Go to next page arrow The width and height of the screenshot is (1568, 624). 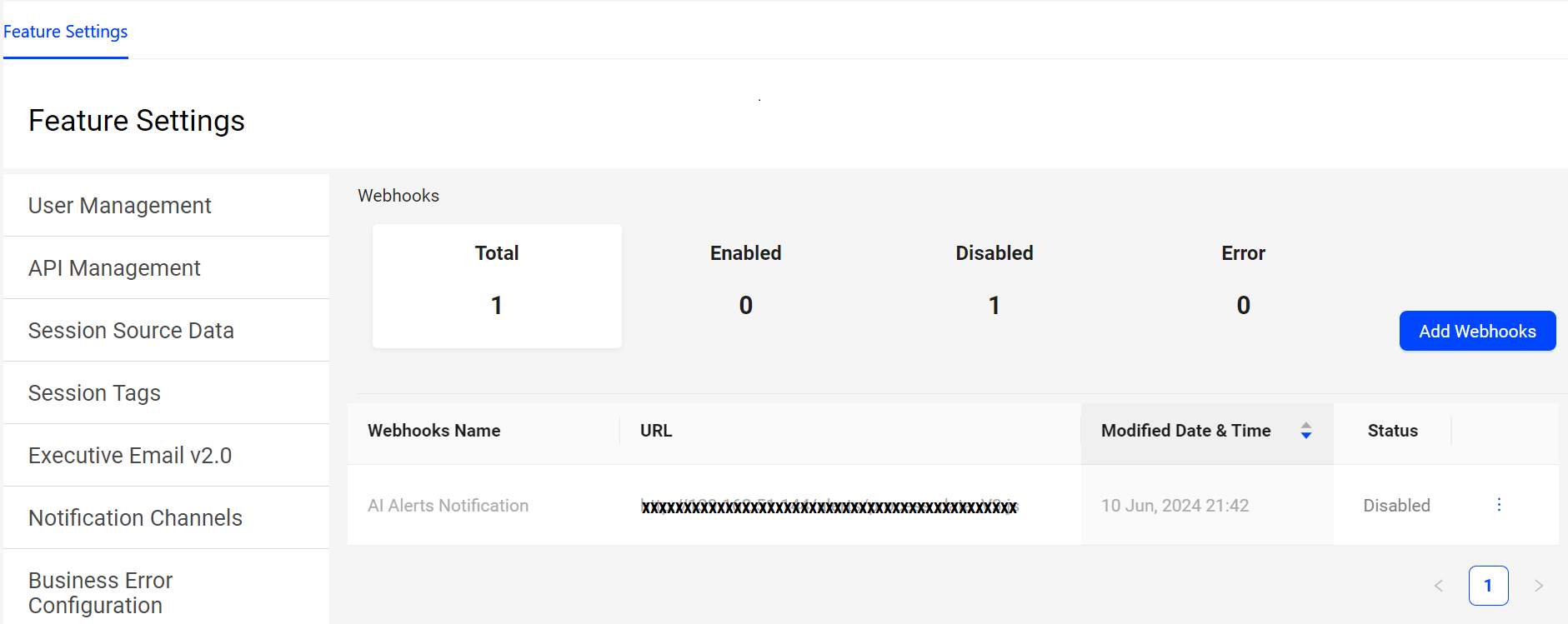pos(1538,586)
